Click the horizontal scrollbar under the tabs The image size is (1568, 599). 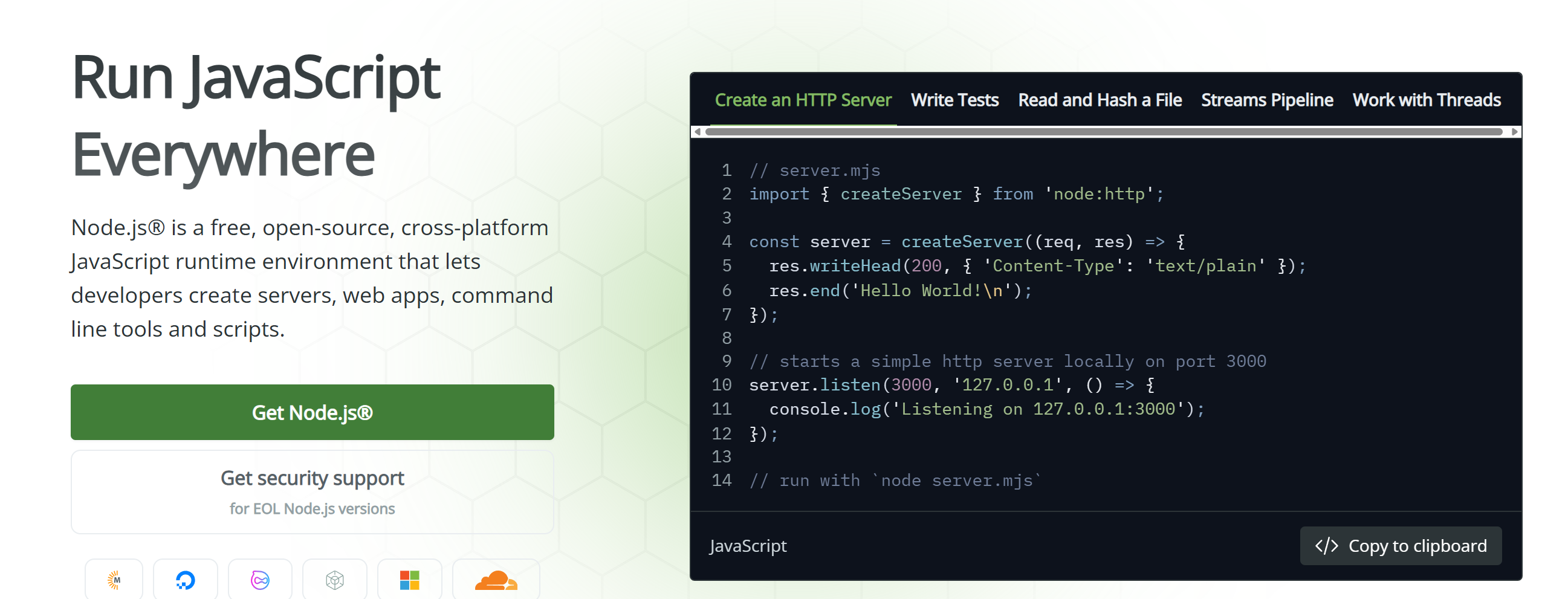pos(1104,132)
